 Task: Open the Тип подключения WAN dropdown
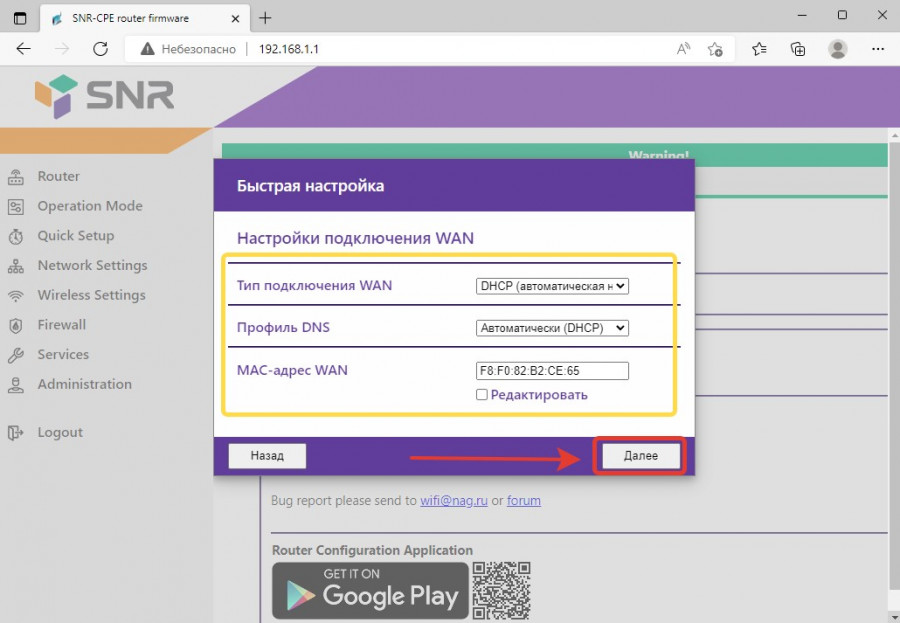pyautogui.click(x=552, y=286)
